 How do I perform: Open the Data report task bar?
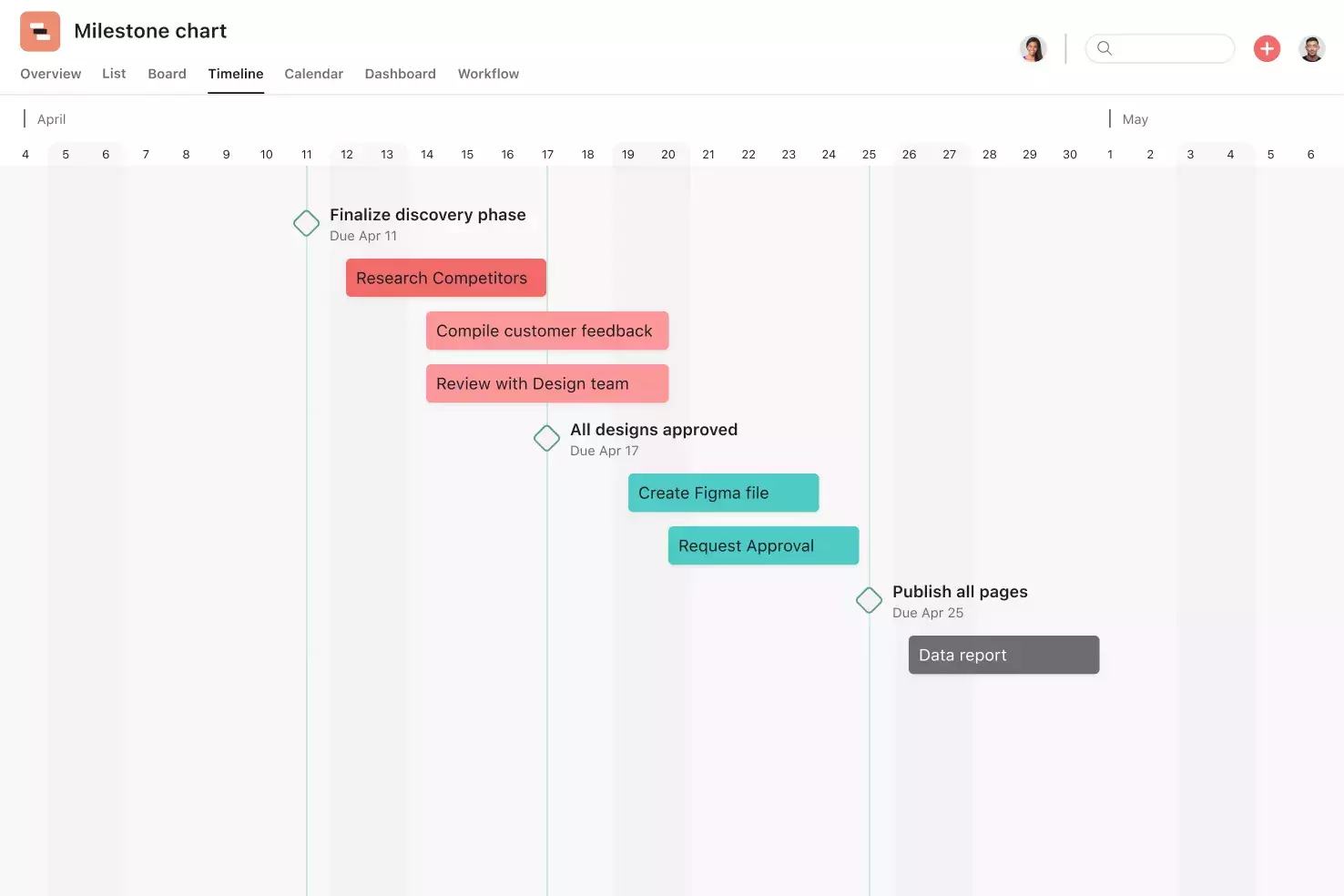click(x=1003, y=655)
